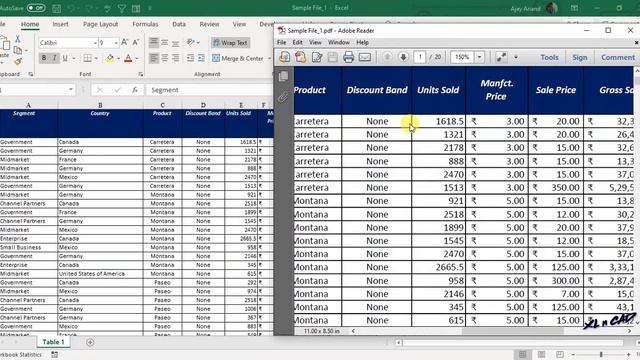
Task: Switch to Page Break Preview view in status bar
Action: coord(560,354)
